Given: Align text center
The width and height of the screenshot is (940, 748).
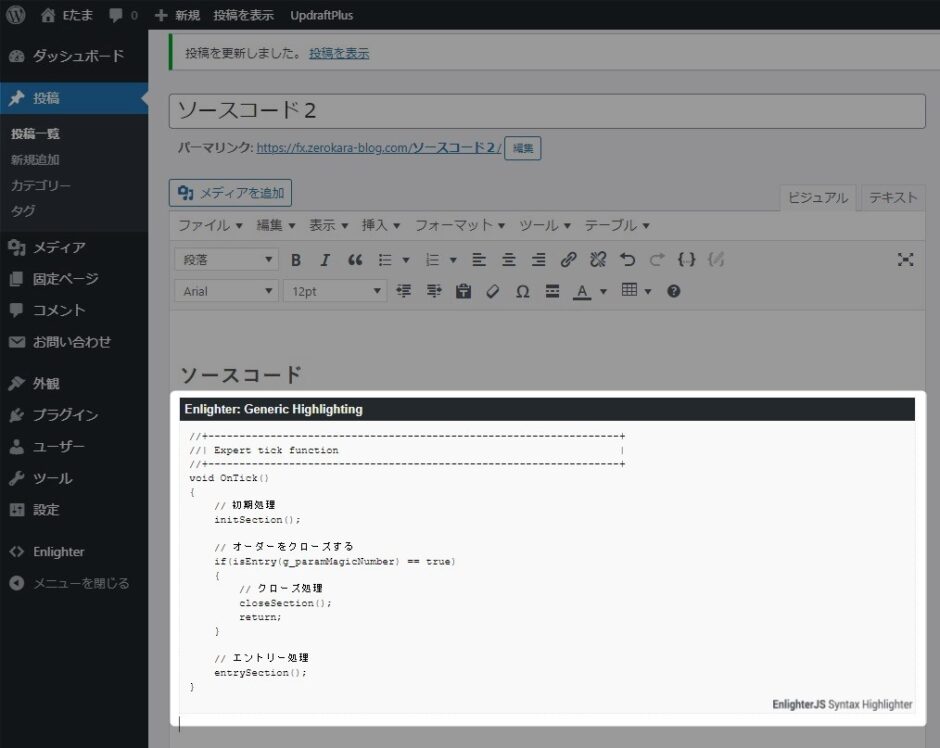Looking at the screenshot, I should [x=509, y=260].
